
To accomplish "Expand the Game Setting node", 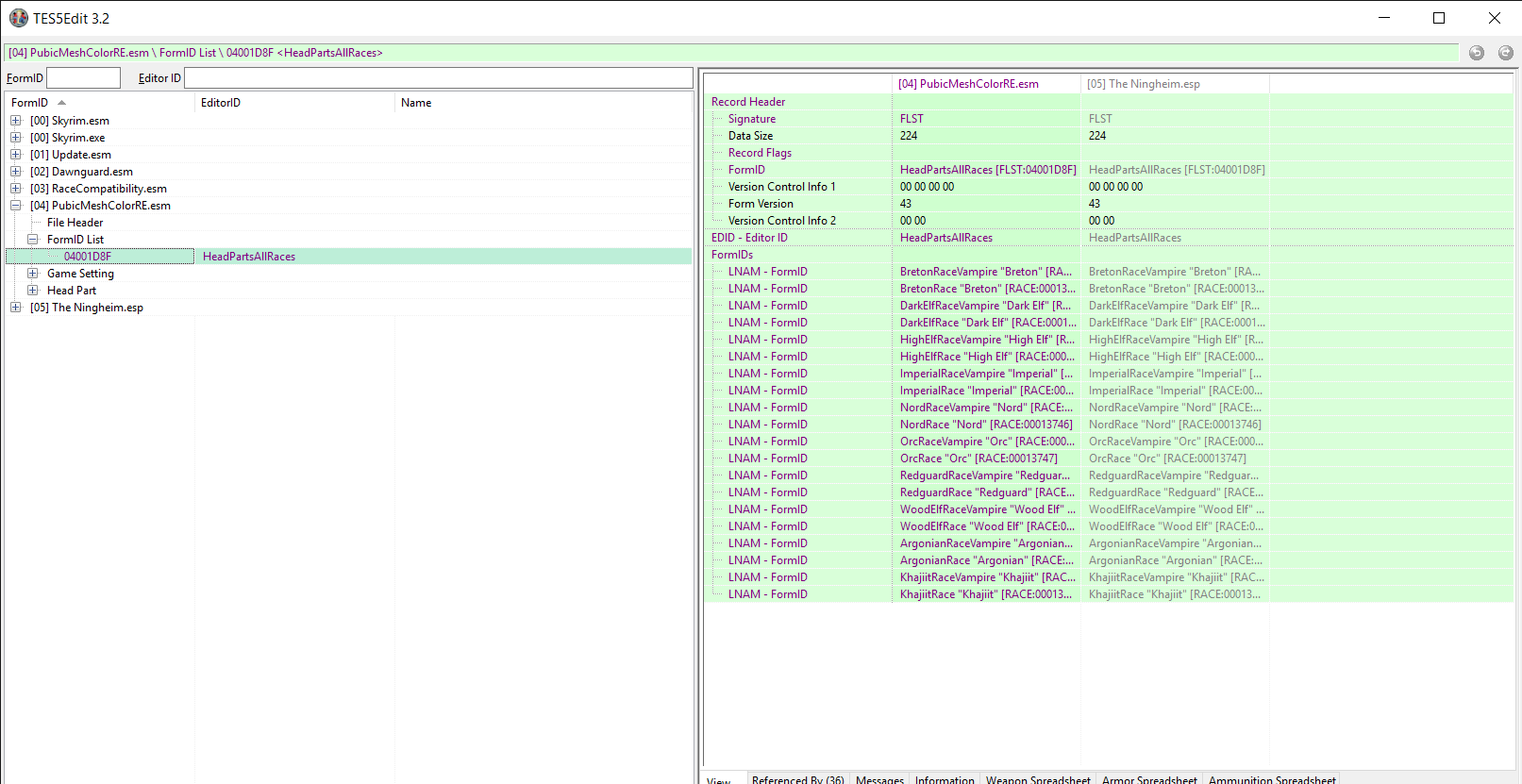I will (33, 274).
